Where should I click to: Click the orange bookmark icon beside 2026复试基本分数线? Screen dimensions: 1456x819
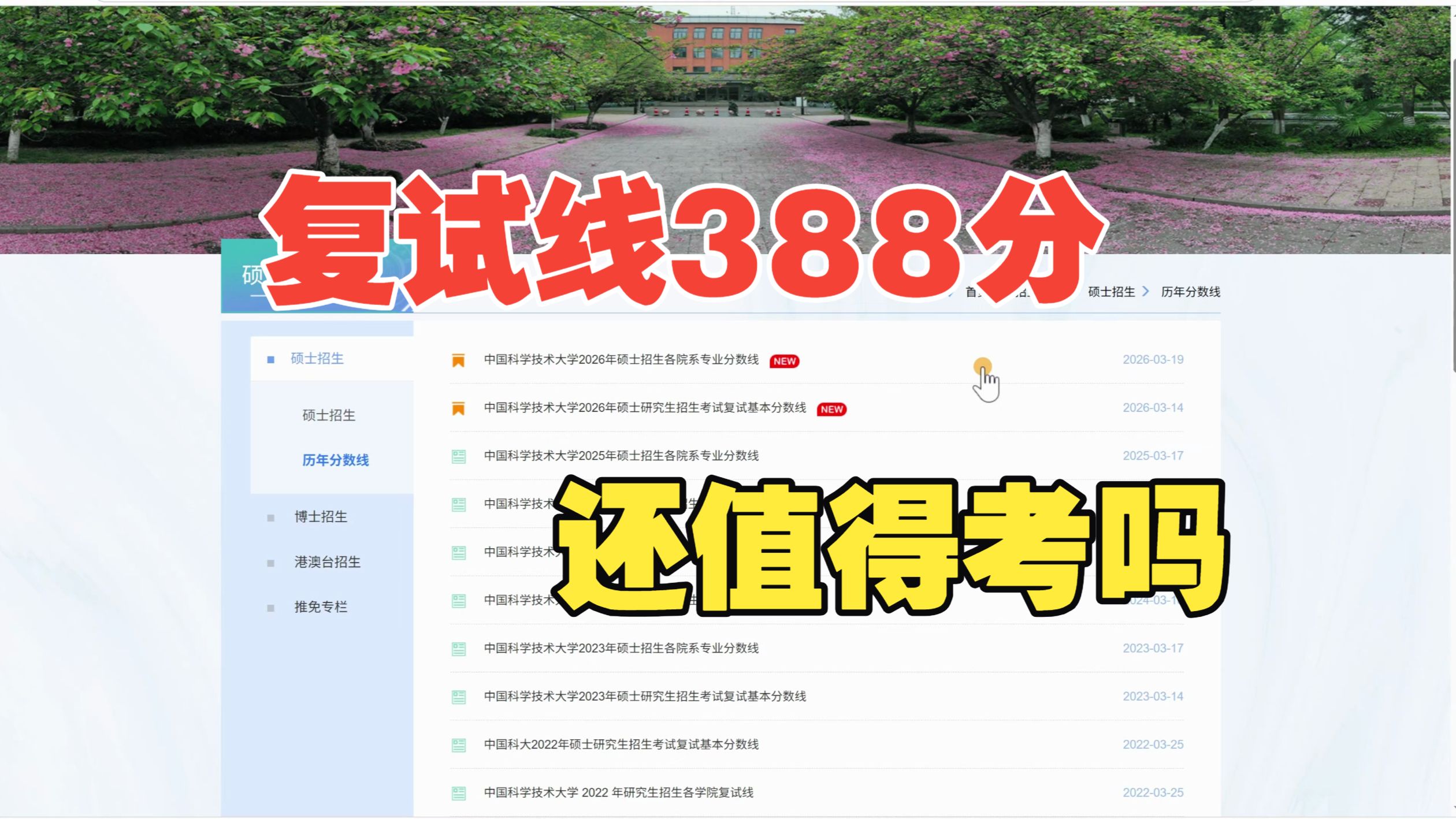[458, 409]
